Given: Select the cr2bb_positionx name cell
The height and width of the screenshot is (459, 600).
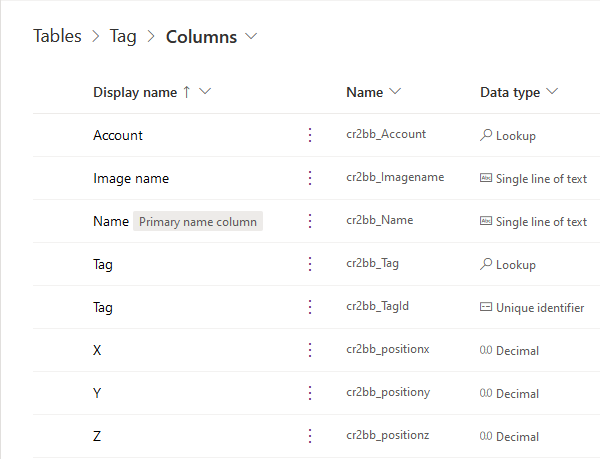Looking at the screenshot, I should click(388, 350).
